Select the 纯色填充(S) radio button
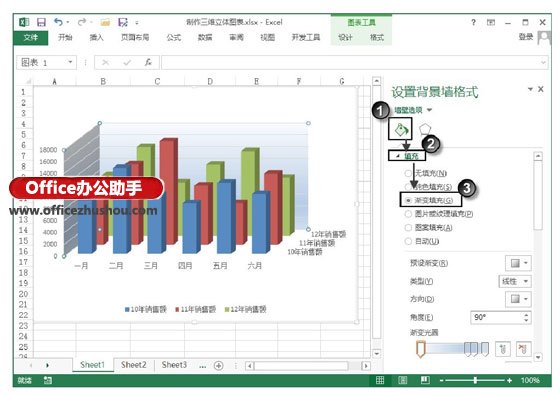 pyautogui.click(x=408, y=187)
